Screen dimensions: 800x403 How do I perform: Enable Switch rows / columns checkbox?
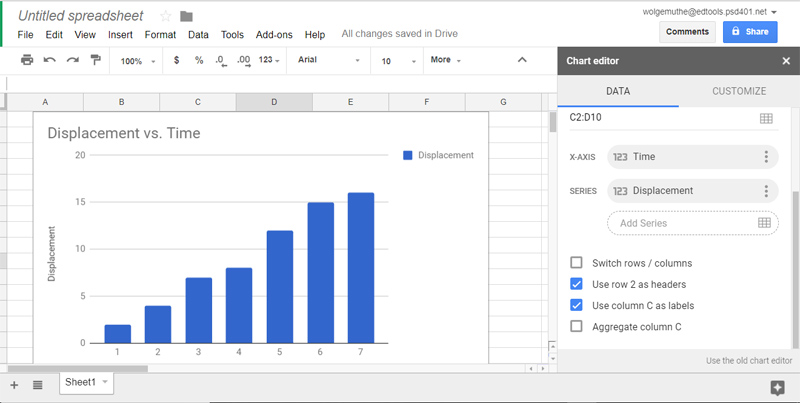click(576, 263)
